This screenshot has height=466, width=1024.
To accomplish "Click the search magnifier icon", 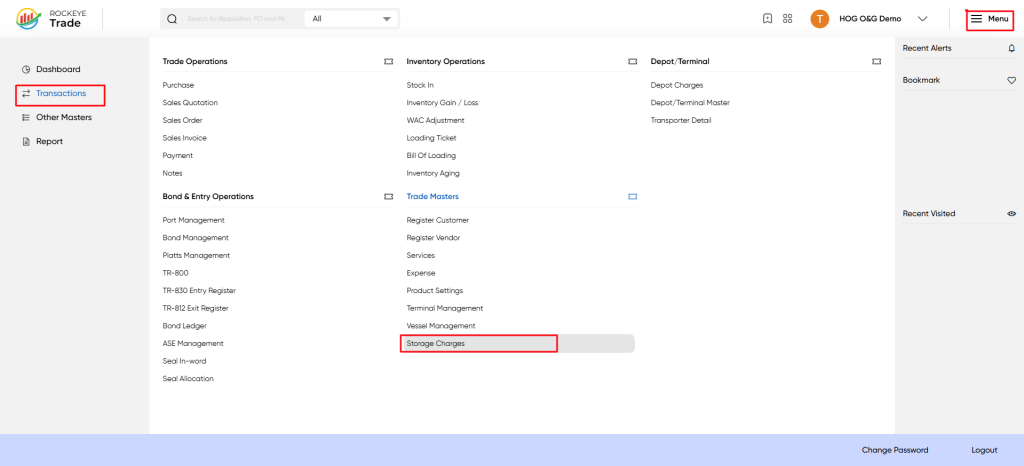I will 172,19.
